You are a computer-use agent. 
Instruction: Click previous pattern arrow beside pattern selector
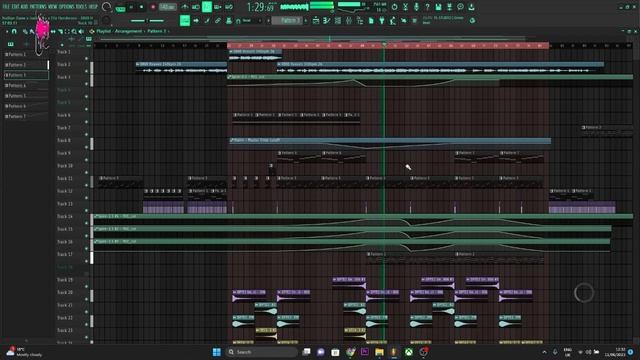point(268,20)
